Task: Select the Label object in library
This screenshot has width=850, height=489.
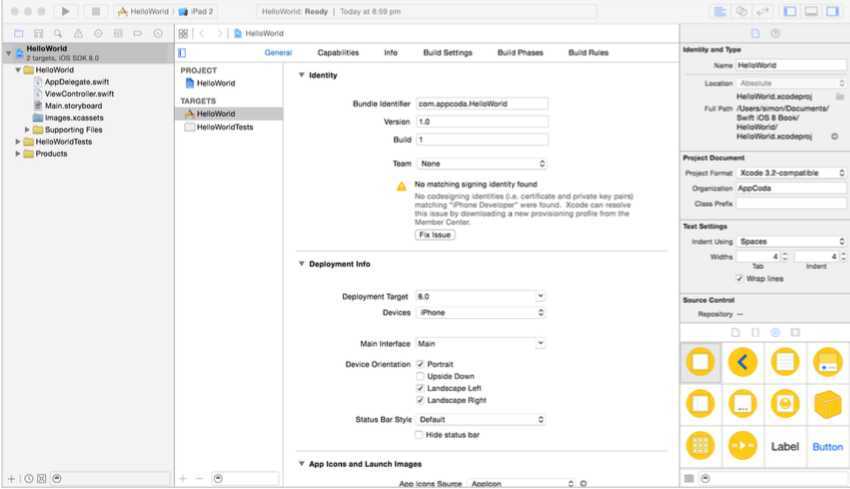Action: click(785, 447)
